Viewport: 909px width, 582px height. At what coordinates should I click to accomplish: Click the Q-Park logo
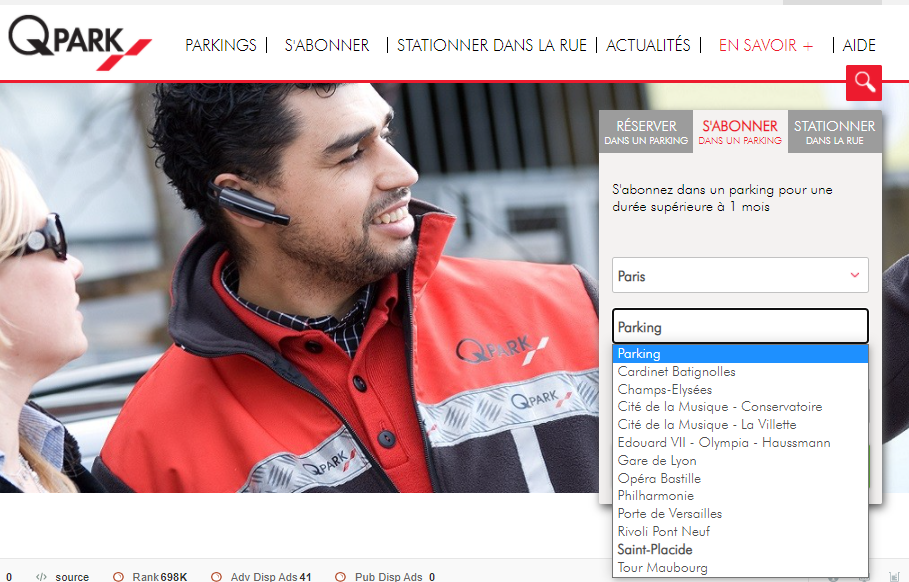coord(80,42)
